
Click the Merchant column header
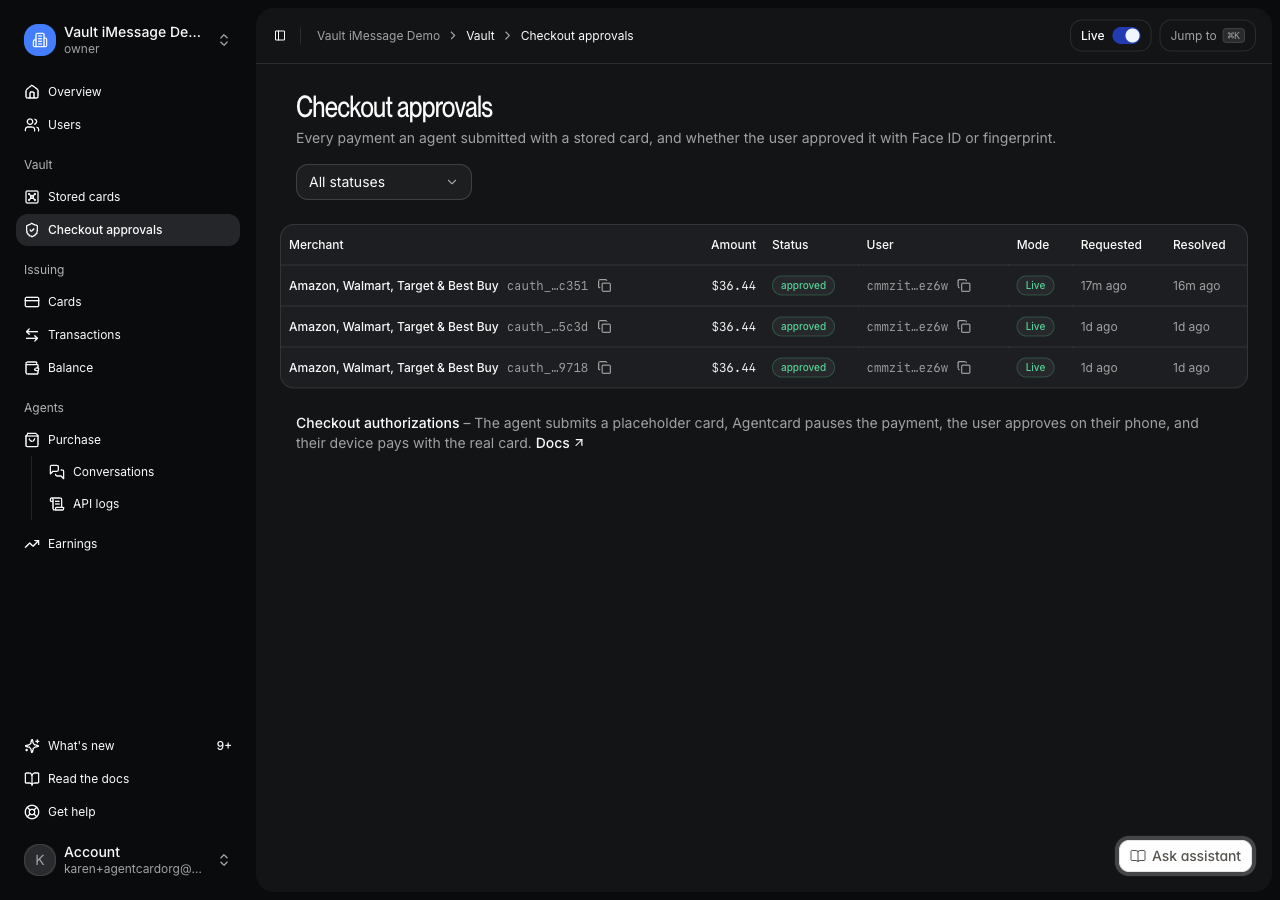(316, 245)
